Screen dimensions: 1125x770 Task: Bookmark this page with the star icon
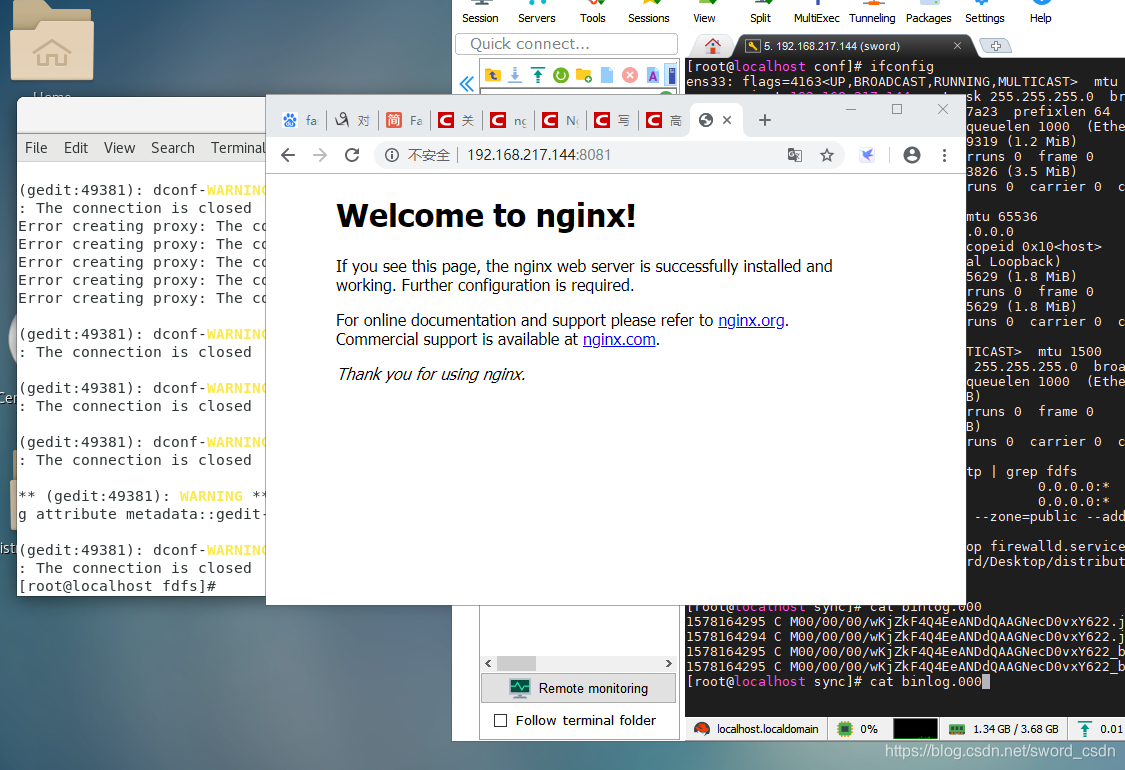click(827, 155)
